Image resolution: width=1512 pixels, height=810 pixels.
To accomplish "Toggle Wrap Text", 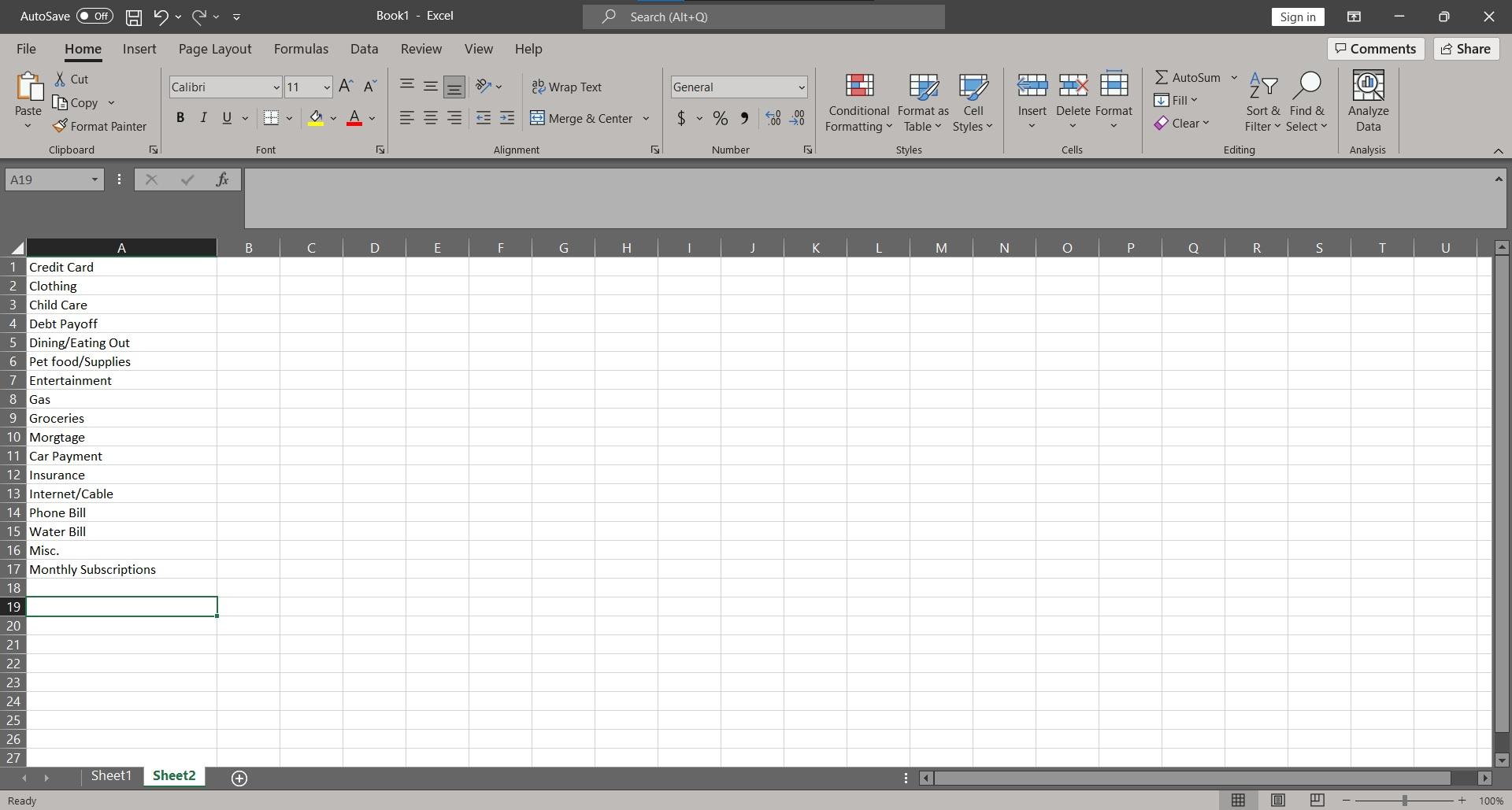I will tap(567, 87).
